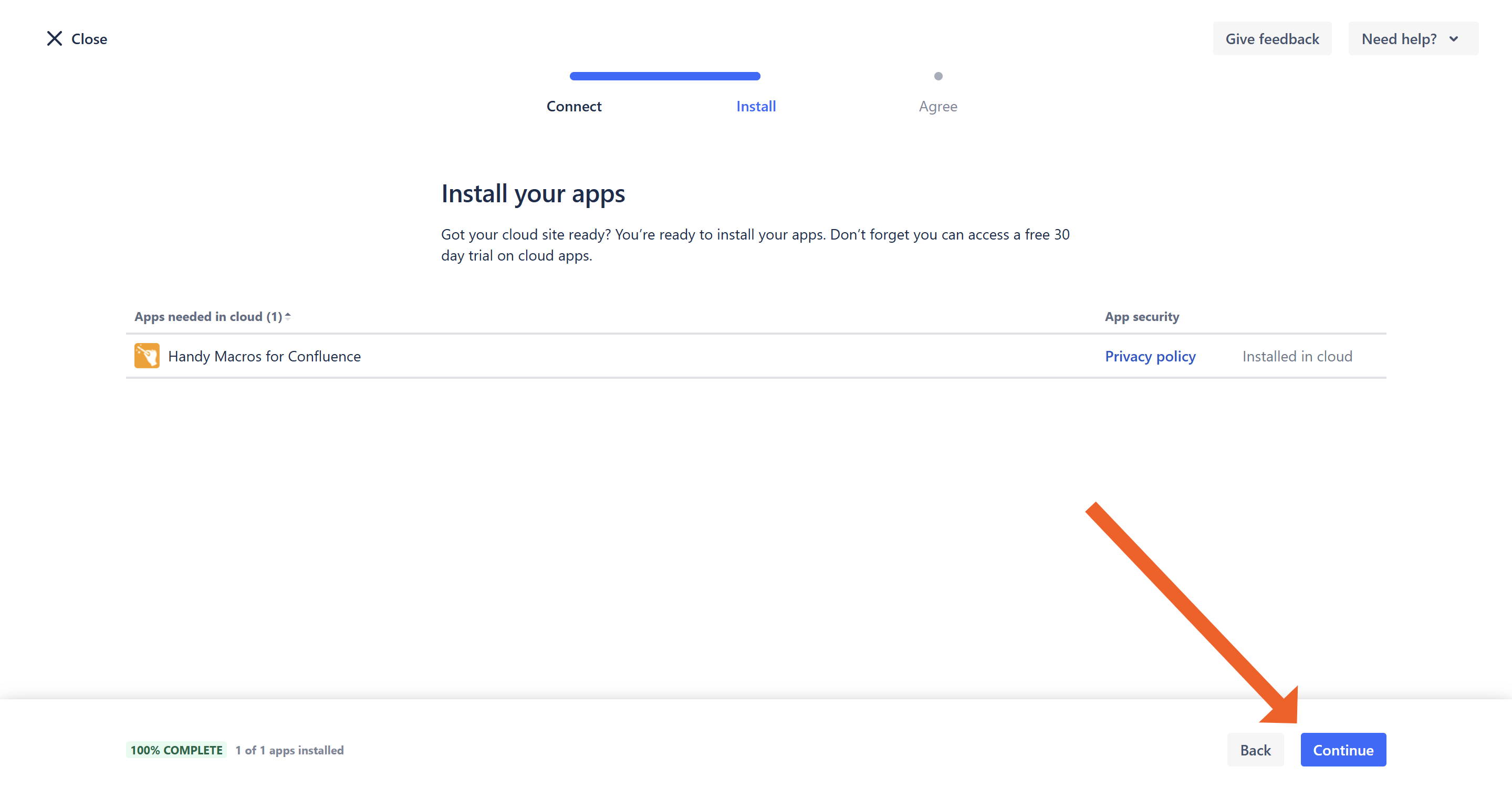
Task: Open the Privacy policy link
Action: pyautogui.click(x=1150, y=356)
